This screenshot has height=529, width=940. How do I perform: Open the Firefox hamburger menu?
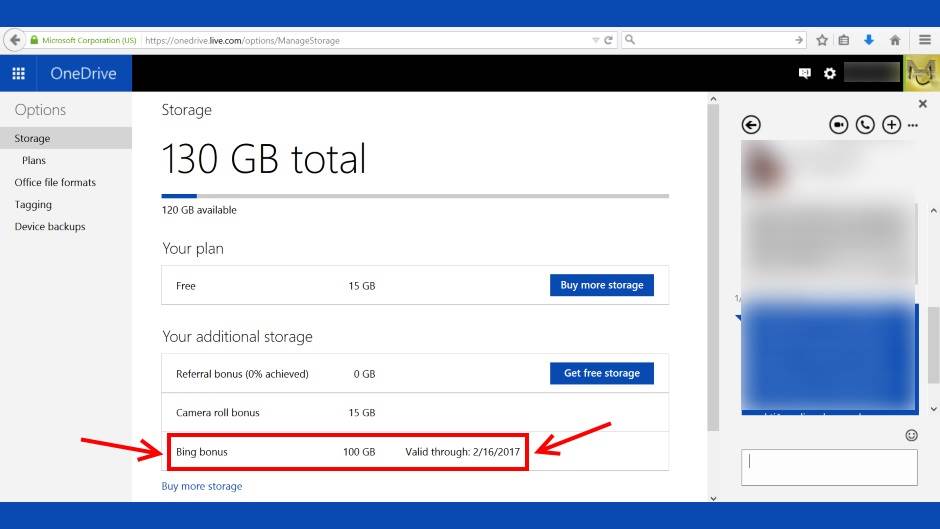[925, 40]
